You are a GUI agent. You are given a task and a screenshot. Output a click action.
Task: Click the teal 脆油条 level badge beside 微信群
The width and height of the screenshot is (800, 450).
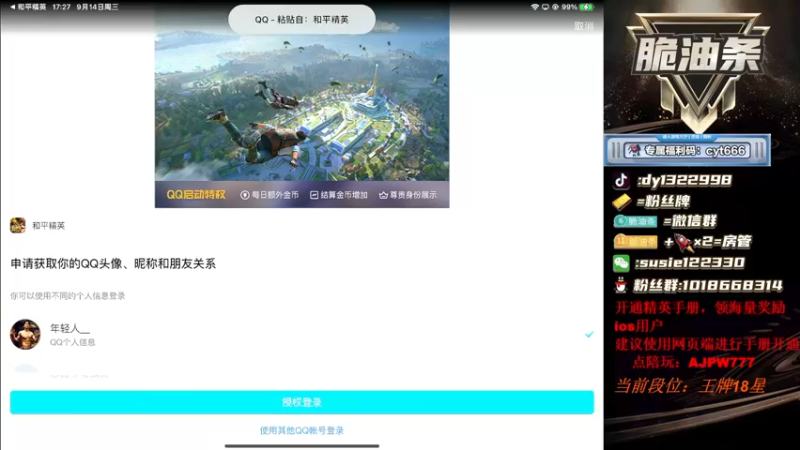point(635,221)
